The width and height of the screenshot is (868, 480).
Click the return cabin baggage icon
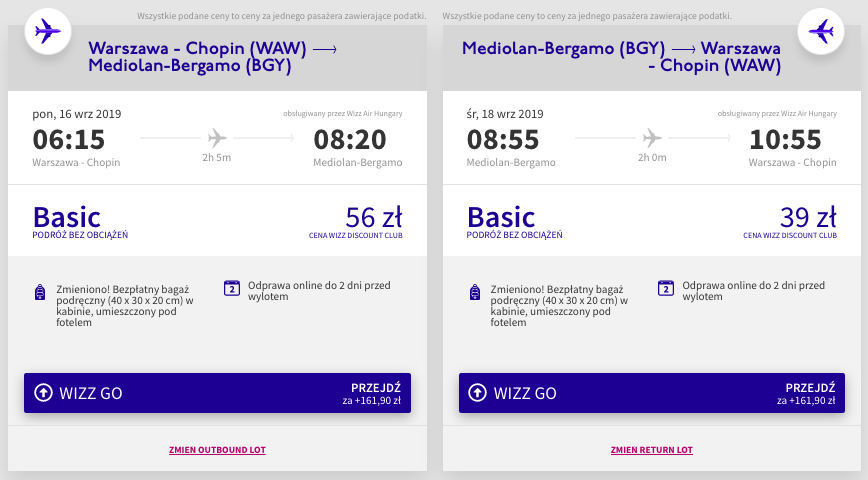pyautogui.click(x=475, y=292)
